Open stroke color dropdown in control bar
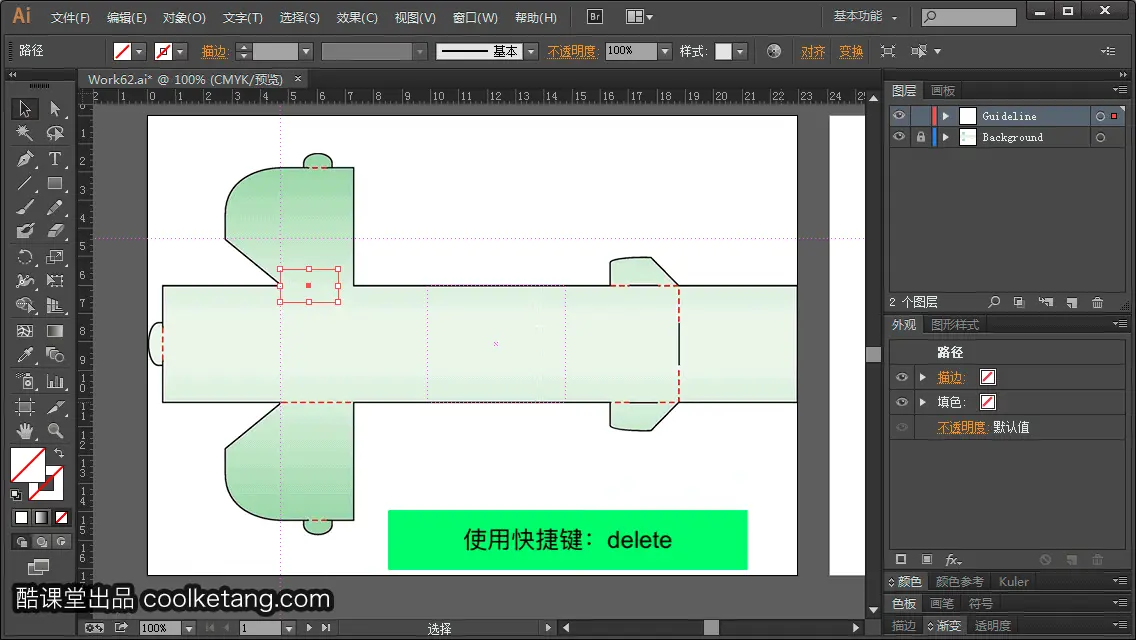The width and height of the screenshot is (1136, 640). click(180, 51)
